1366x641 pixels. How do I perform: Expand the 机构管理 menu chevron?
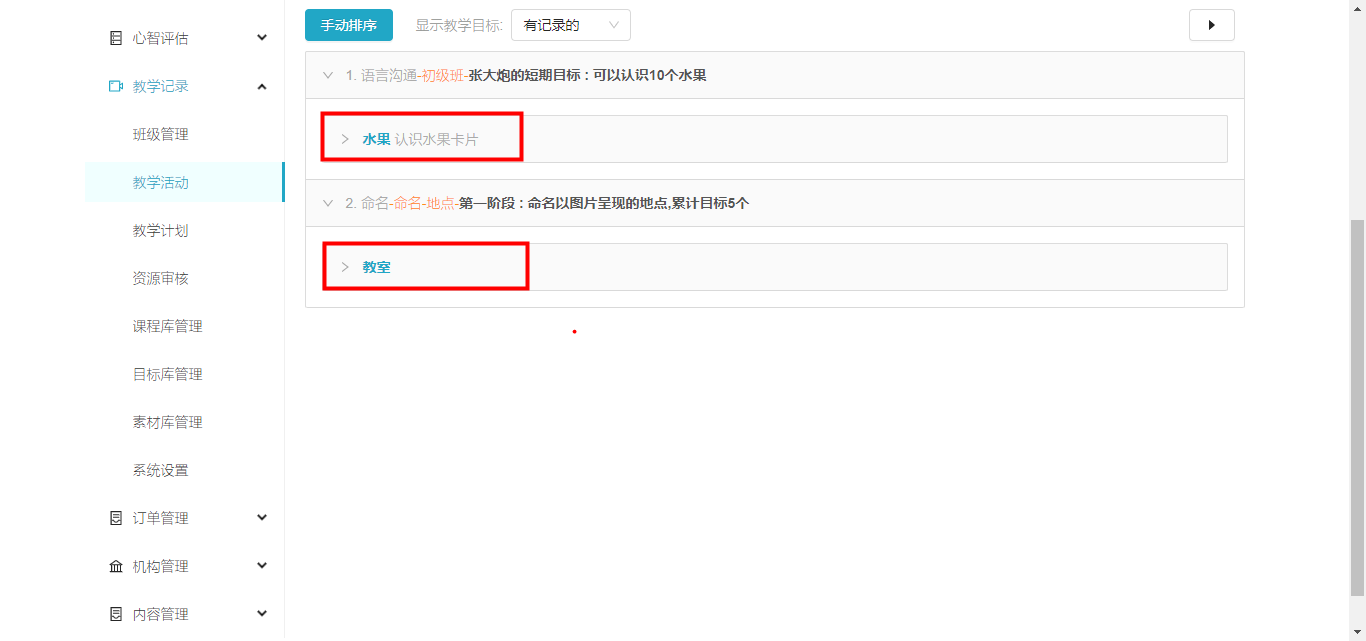262,566
